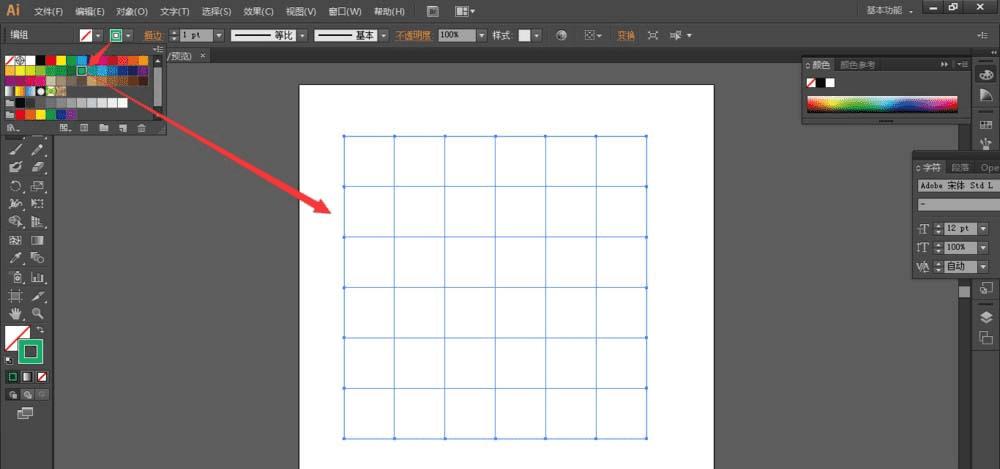Select the Pencil tool

[x=38, y=150]
